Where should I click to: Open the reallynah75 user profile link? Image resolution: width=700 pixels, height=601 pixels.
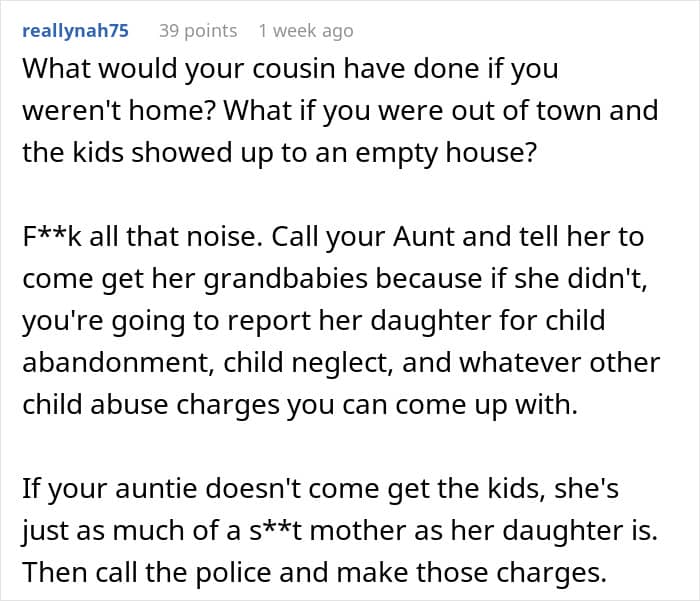coord(75,31)
